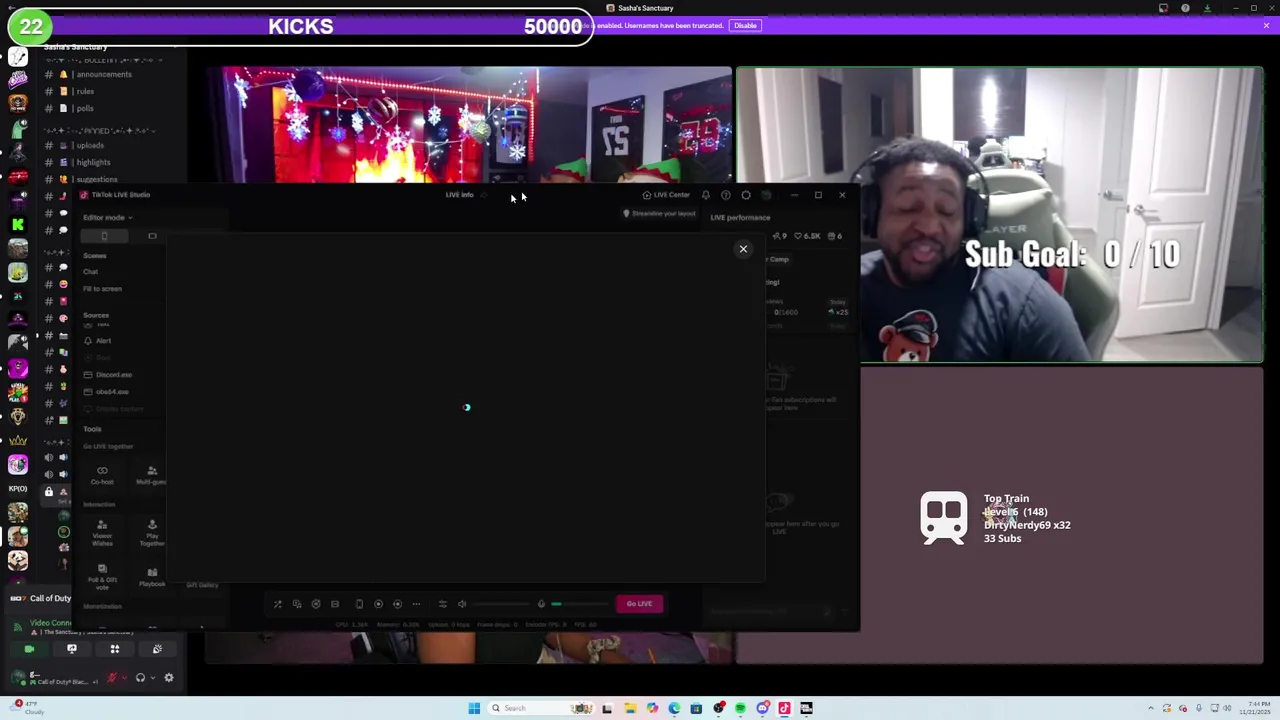
Task: Open the Poll & Gift vote tool
Action: pos(102,576)
